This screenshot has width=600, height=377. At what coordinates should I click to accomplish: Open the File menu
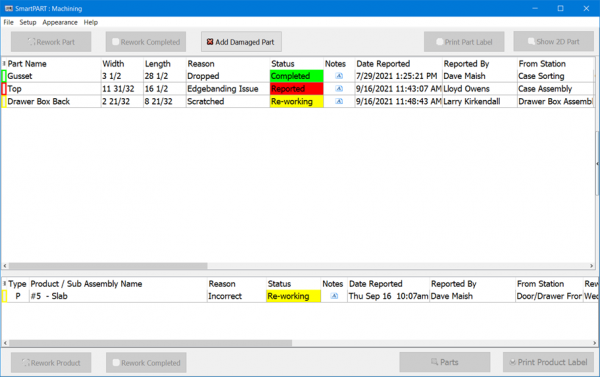coord(8,22)
